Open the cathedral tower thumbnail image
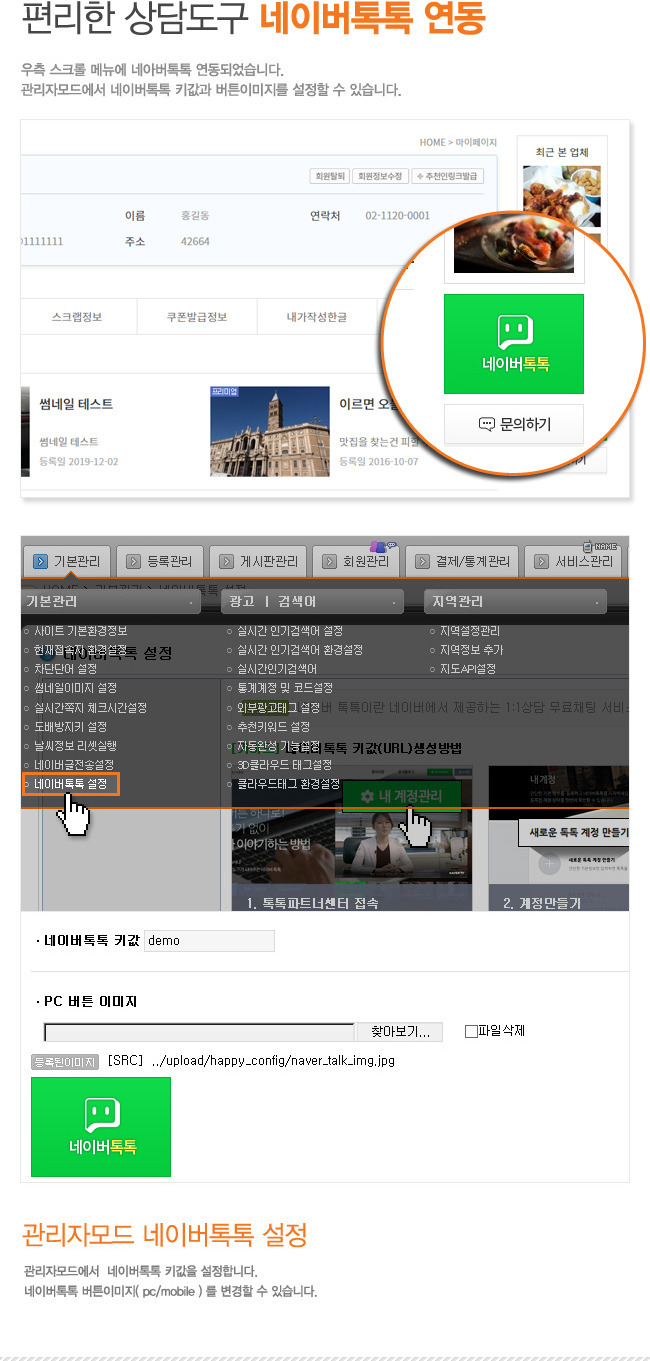 point(269,431)
